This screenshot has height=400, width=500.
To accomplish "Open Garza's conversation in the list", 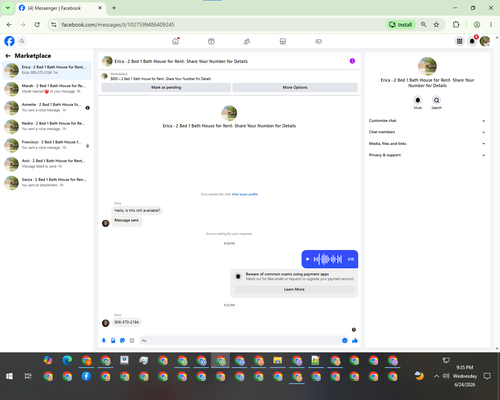I will [x=47, y=182].
